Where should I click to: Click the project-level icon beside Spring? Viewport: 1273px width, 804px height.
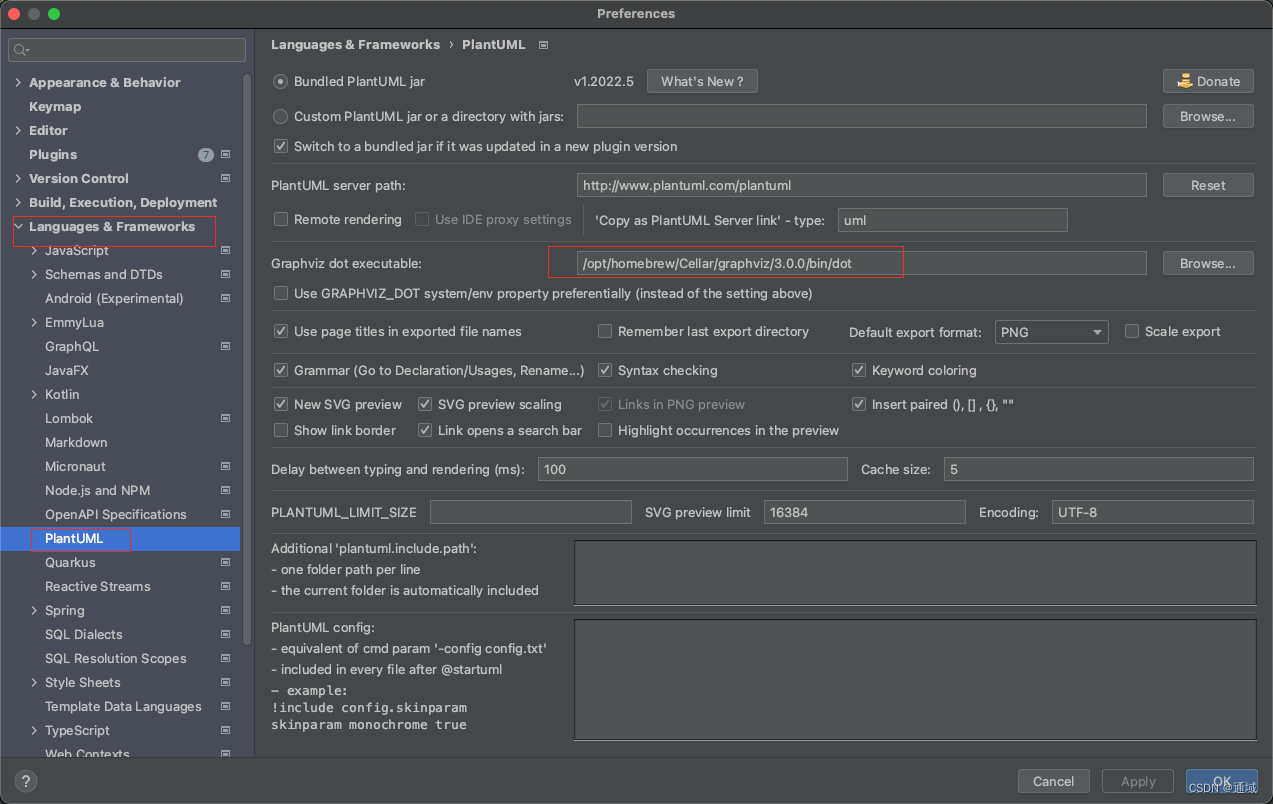coord(225,610)
